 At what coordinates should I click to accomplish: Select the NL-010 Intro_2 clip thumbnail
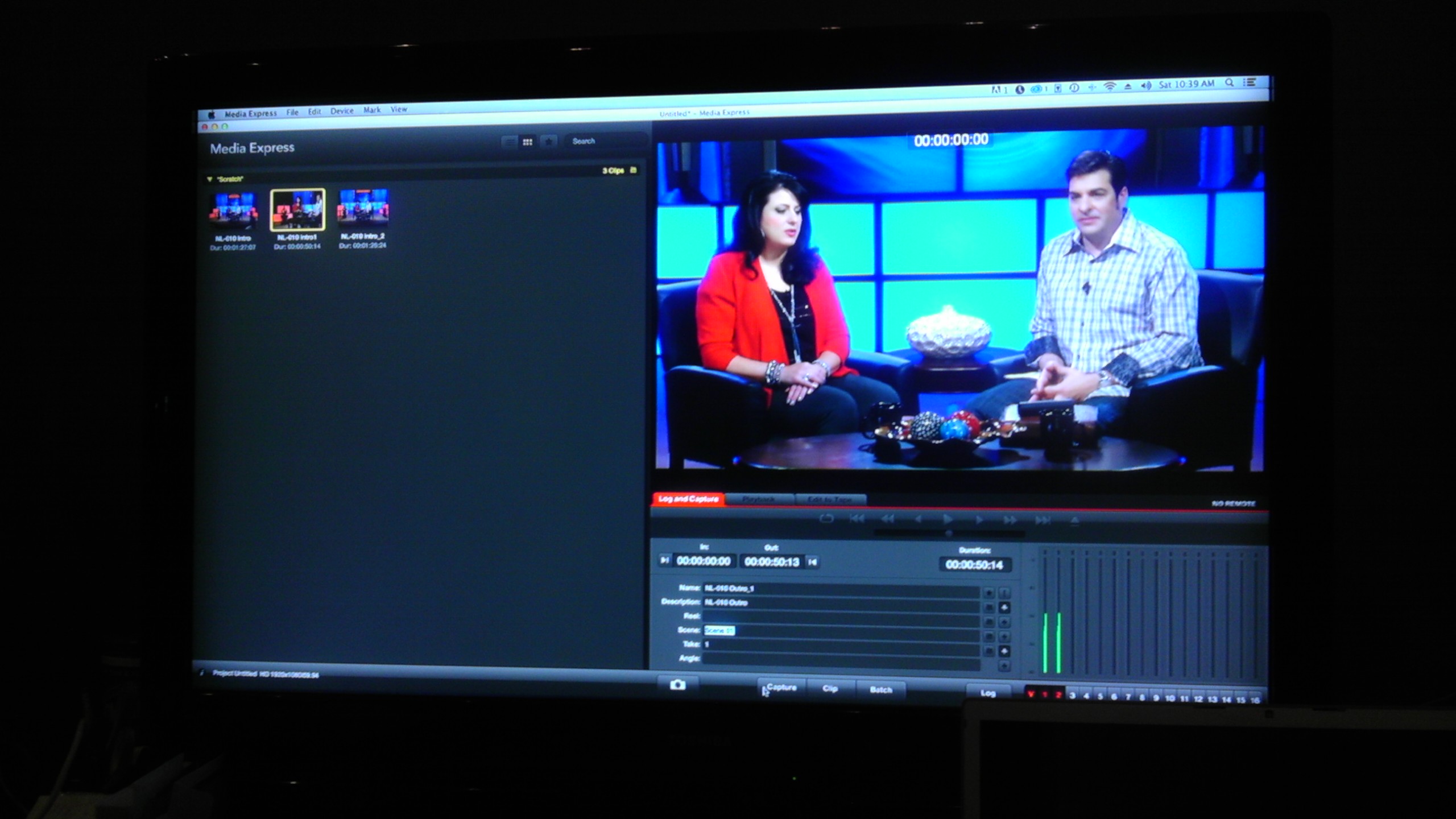[x=363, y=208]
